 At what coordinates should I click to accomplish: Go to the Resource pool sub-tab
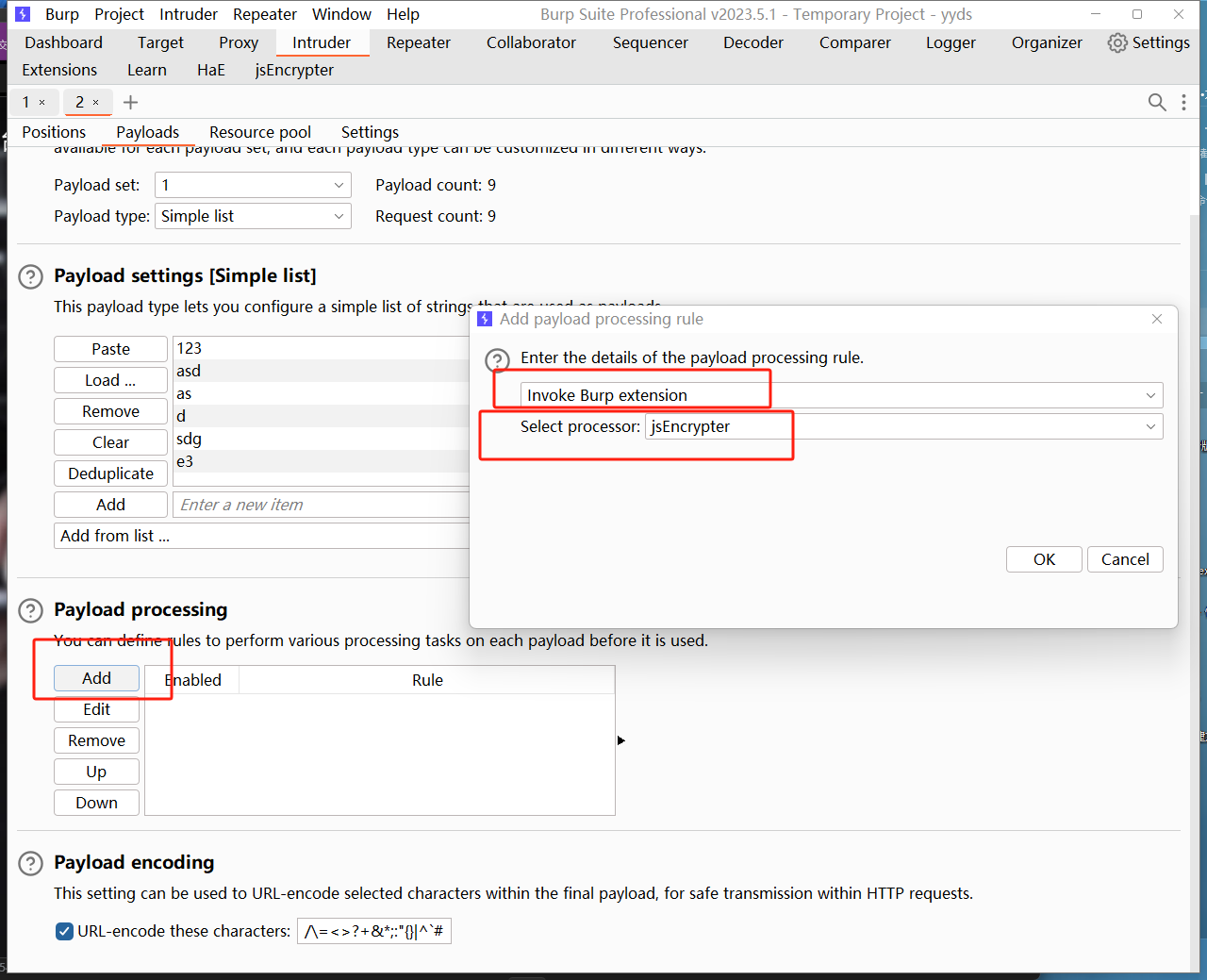click(x=260, y=132)
